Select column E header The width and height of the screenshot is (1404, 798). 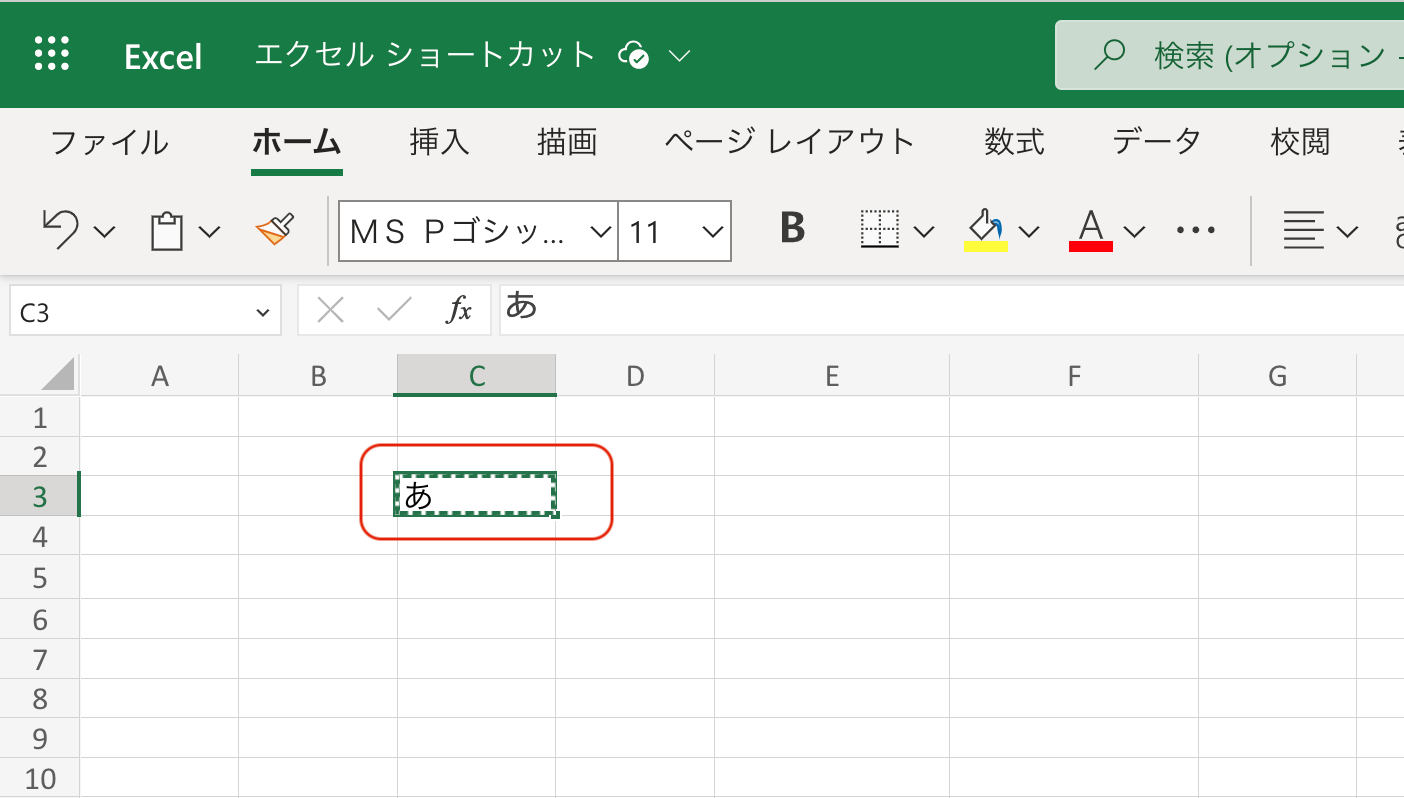[832, 376]
